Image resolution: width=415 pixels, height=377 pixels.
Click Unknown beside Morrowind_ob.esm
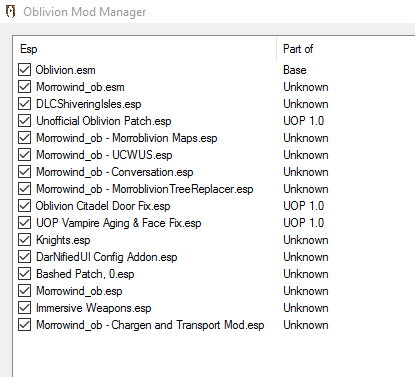[x=306, y=87]
